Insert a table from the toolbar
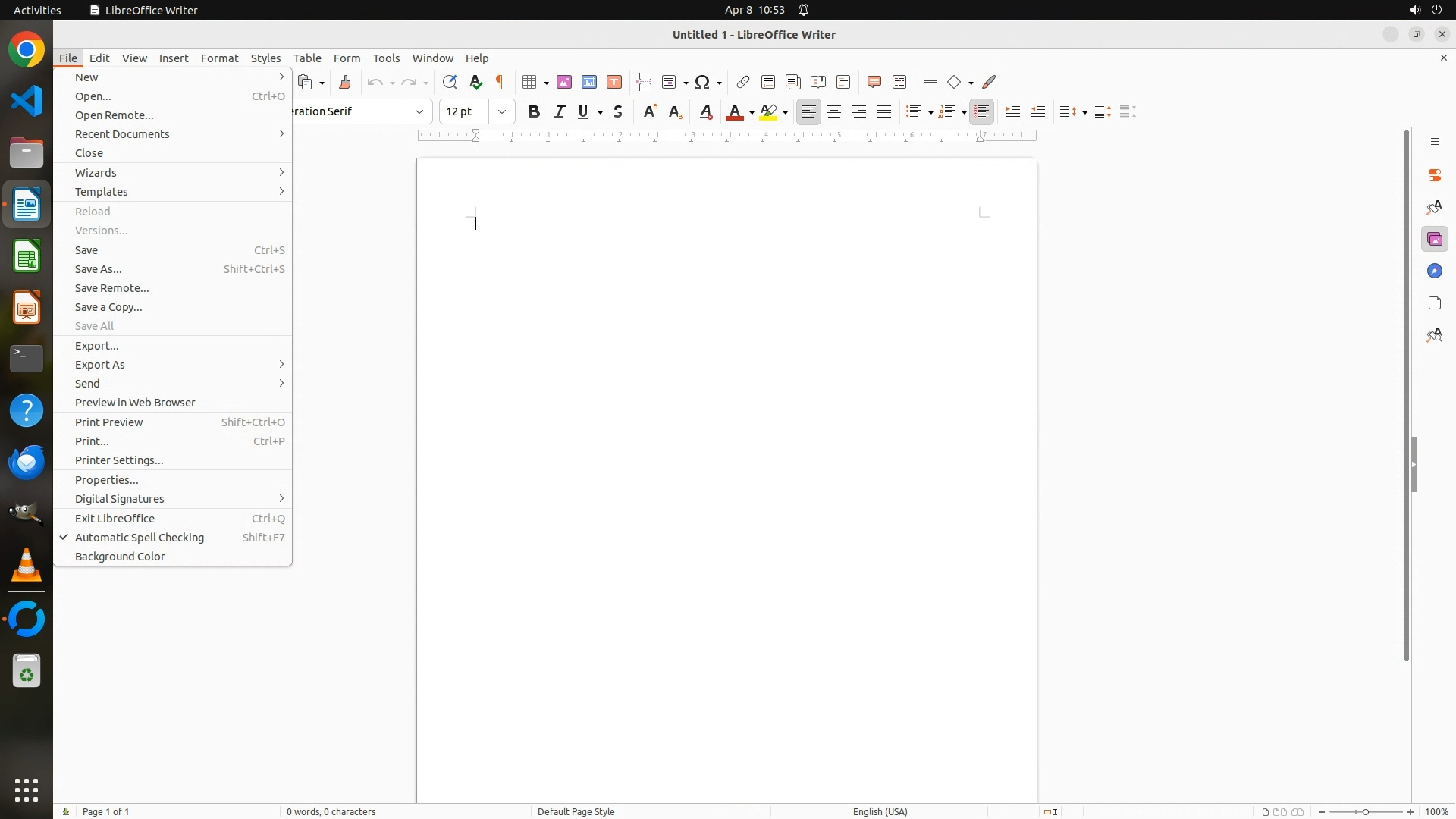This screenshot has height=819, width=1456. click(530, 82)
